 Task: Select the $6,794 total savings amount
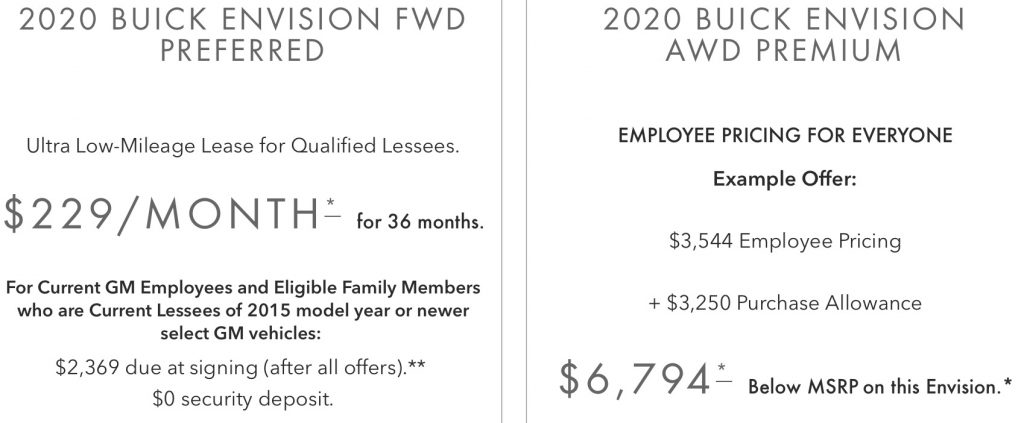pos(634,380)
